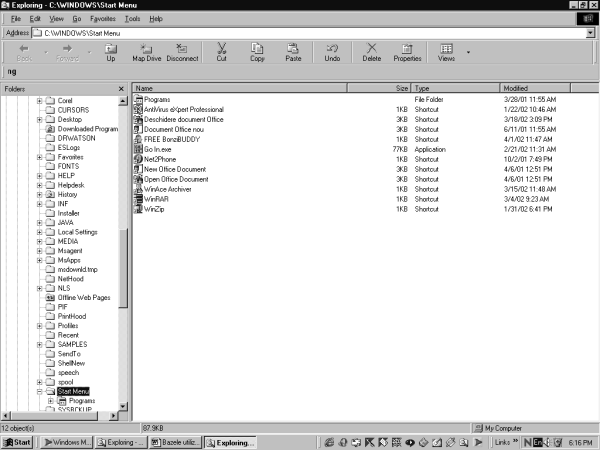
Task: Expand Programs under Start Menu tree
Action: click(x=51, y=401)
